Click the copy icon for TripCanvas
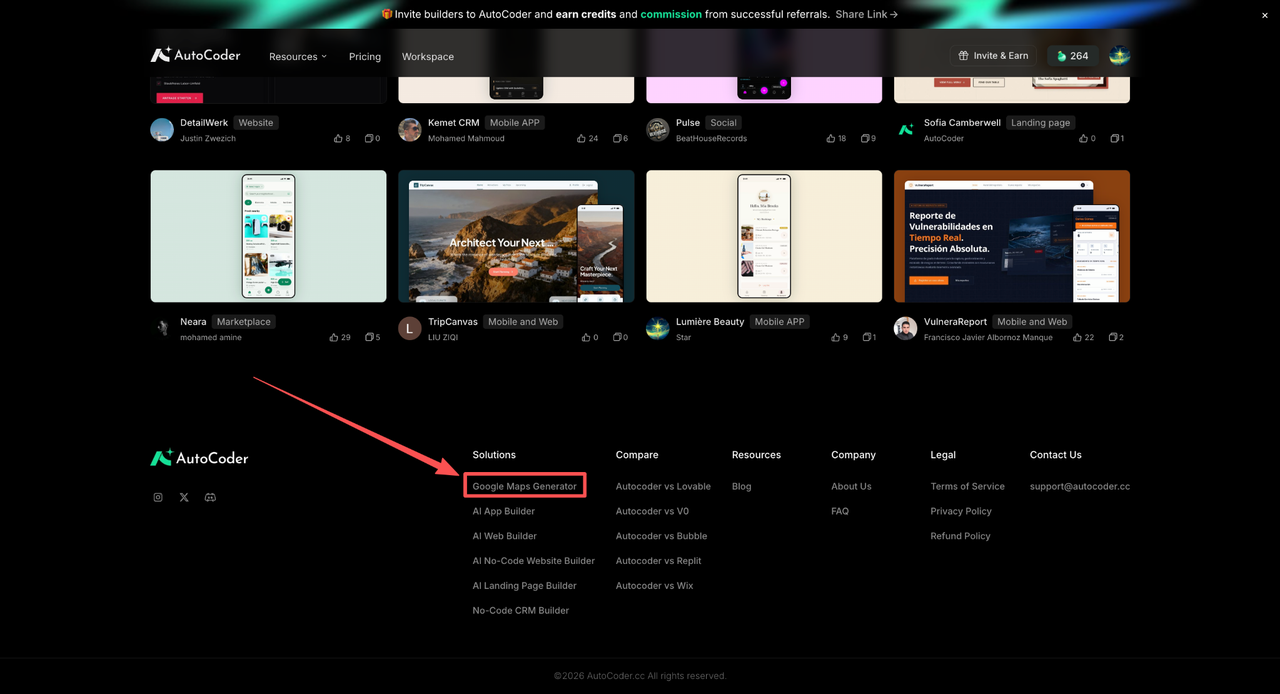The height and width of the screenshot is (694, 1280). coord(620,337)
